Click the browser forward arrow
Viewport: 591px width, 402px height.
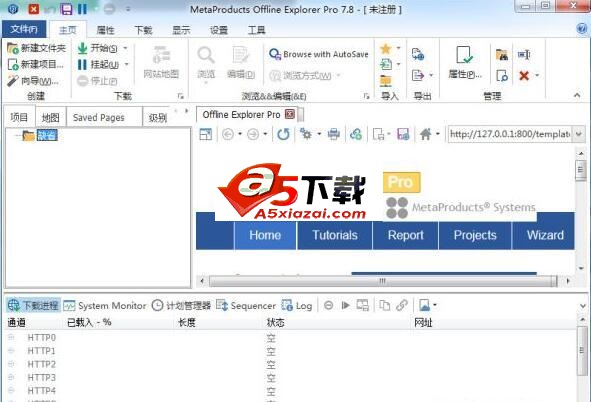pyautogui.click(x=253, y=134)
